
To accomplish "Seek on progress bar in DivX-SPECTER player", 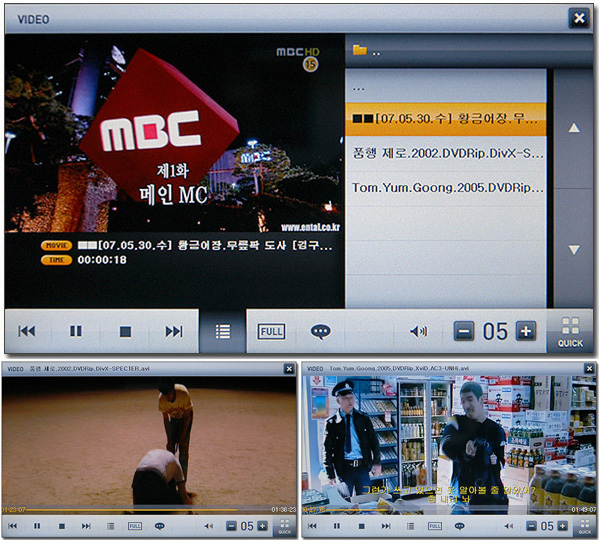I will [148, 510].
